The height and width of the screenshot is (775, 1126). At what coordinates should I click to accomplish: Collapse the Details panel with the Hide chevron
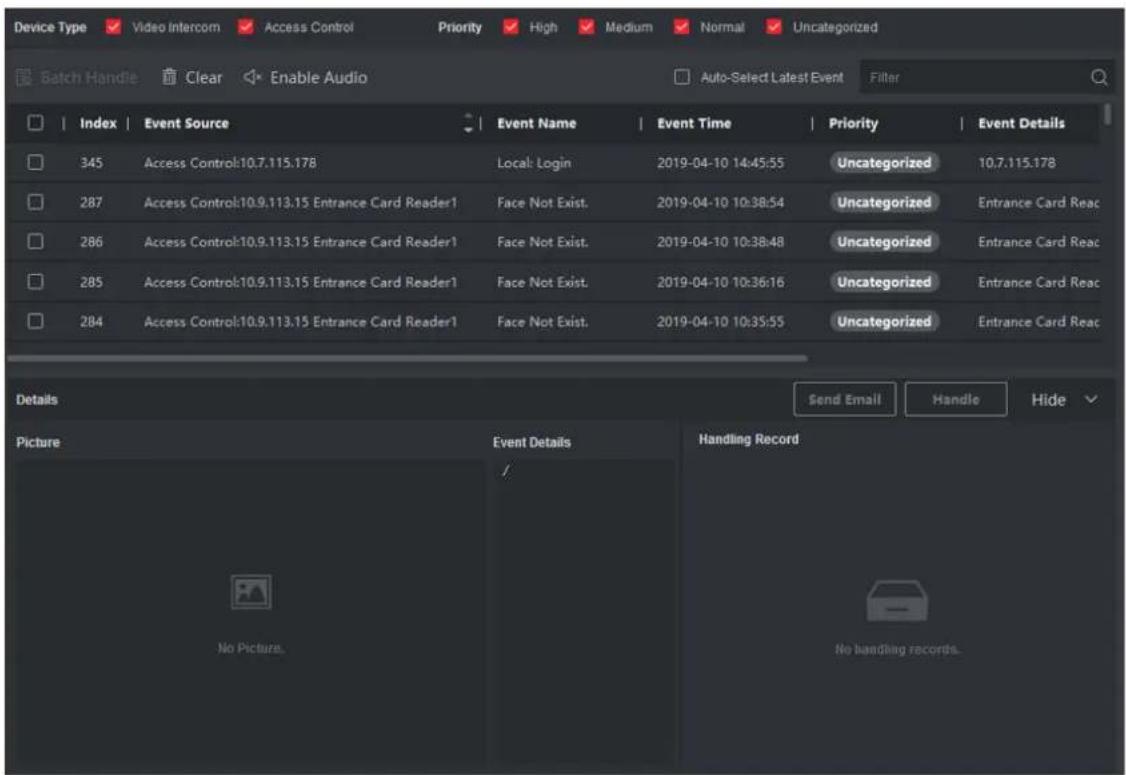[1091, 399]
